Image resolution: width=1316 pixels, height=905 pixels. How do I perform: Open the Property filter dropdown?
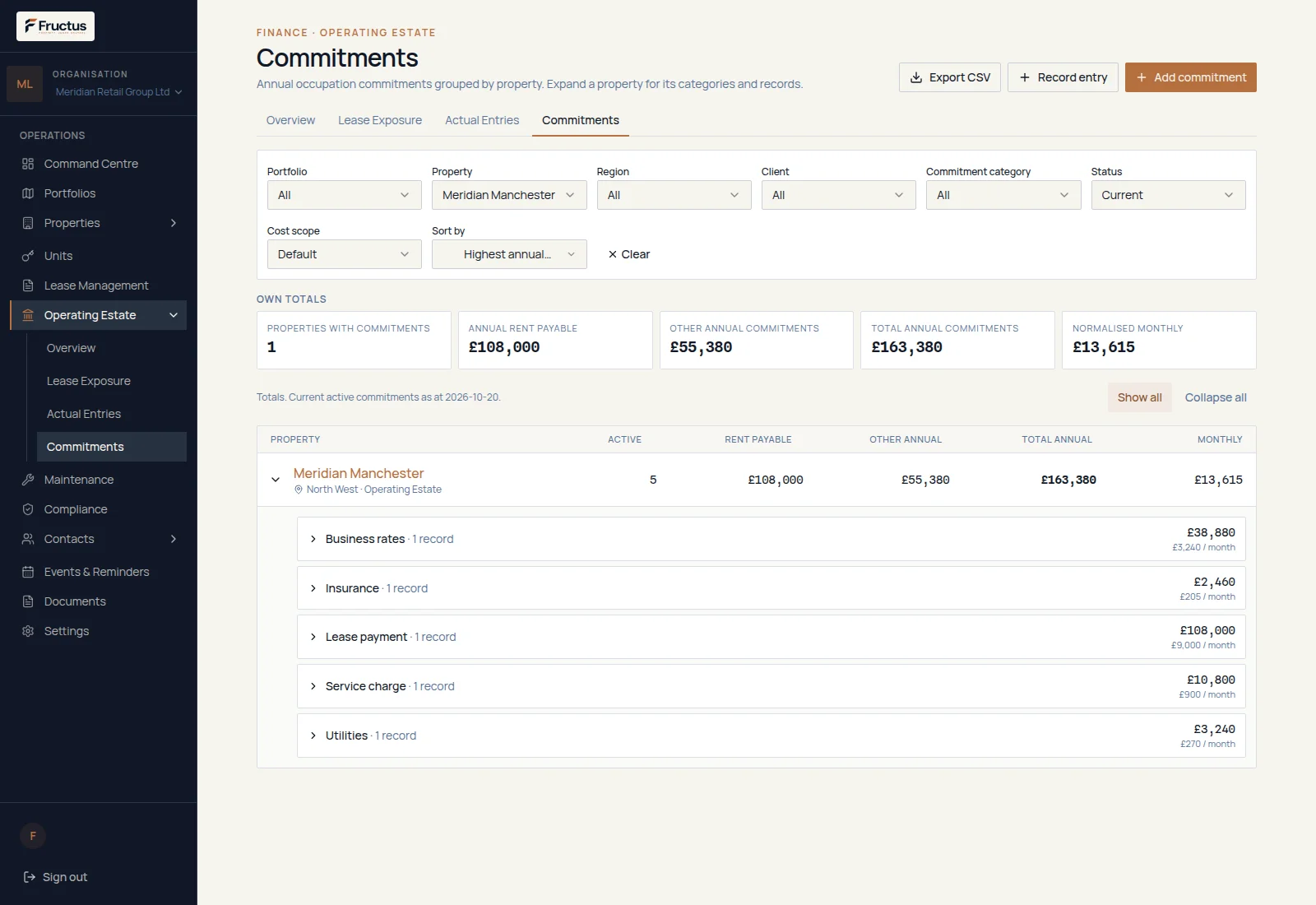(x=509, y=195)
